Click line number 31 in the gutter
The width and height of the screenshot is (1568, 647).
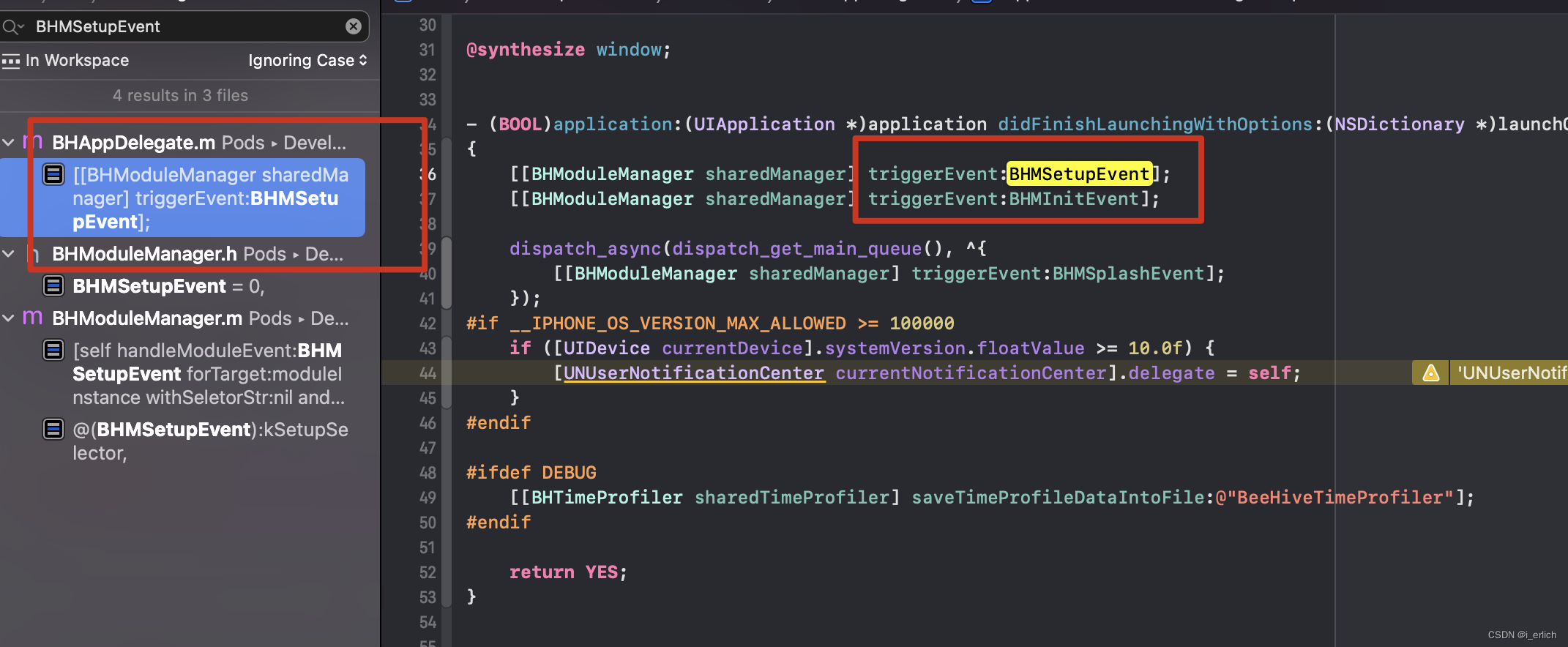click(x=428, y=50)
